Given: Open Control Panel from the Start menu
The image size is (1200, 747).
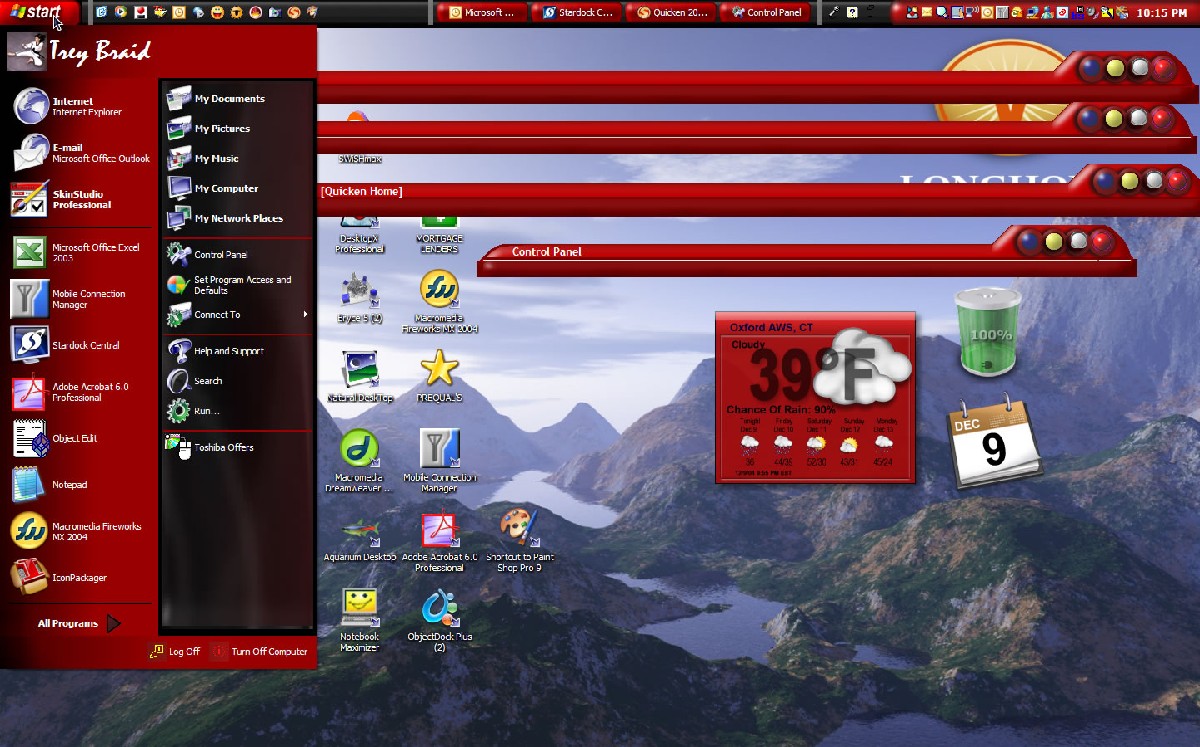Looking at the screenshot, I should coord(237,254).
